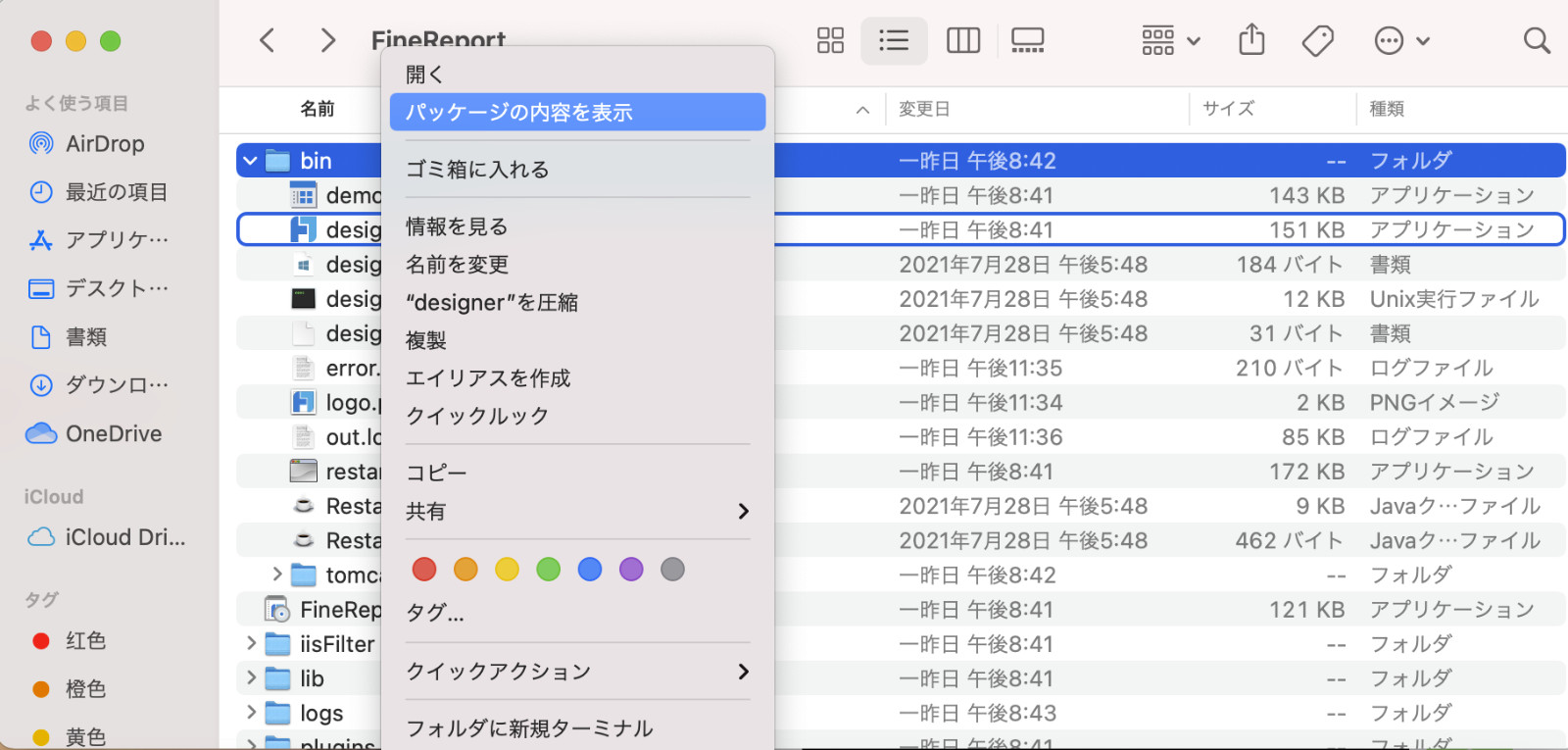
Task: Choose 名前を変更
Action: coord(577,265)
